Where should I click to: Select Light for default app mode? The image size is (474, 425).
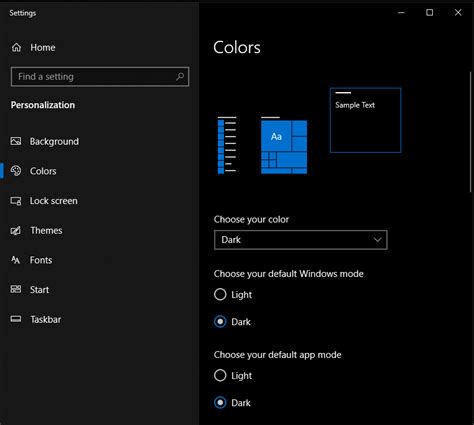coord(220,375)
